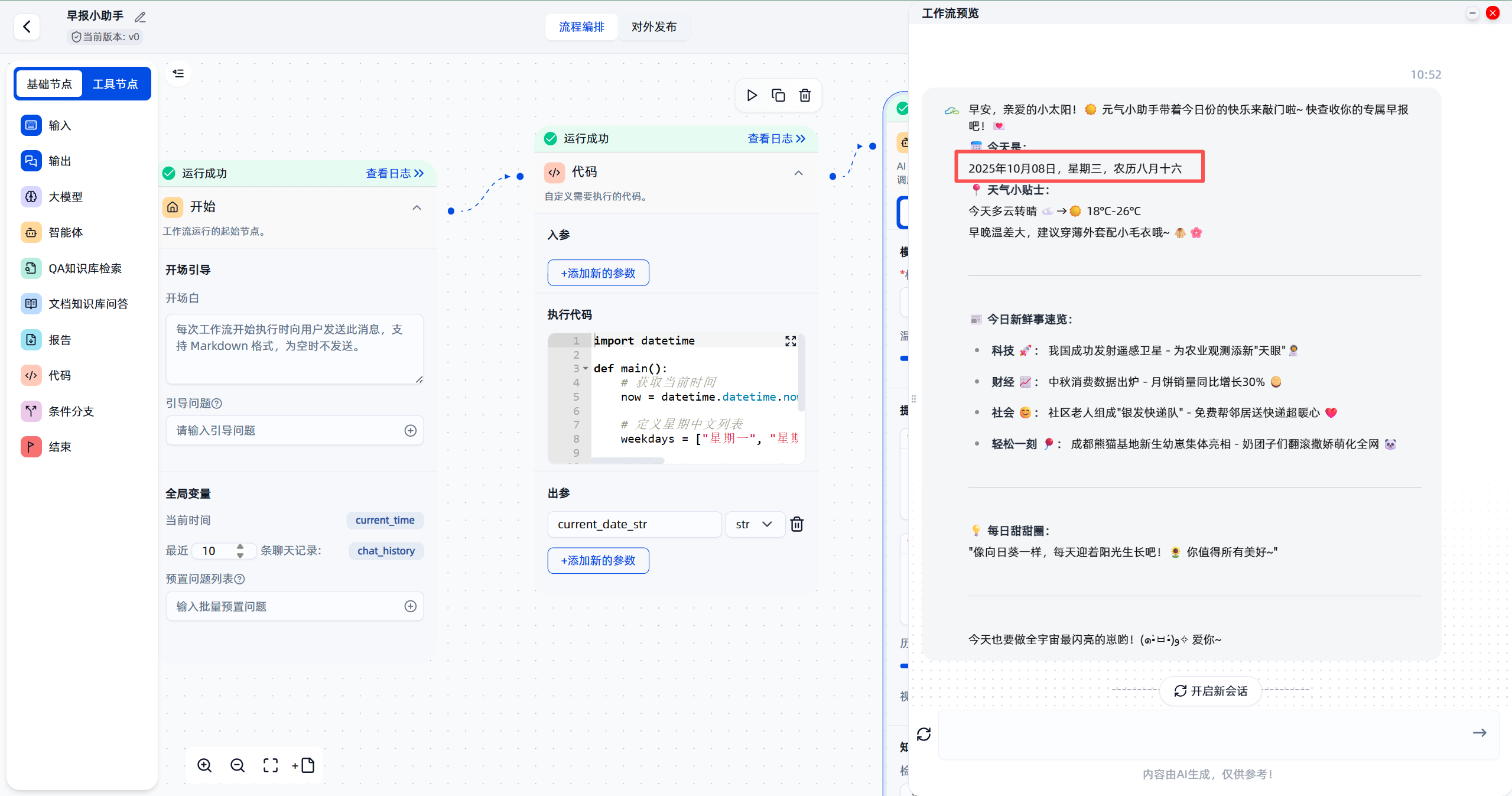This screenshot has width=1512, height=796.
Task: Delete the current_date_str output parameter
Action: click(x=796, y=524)
